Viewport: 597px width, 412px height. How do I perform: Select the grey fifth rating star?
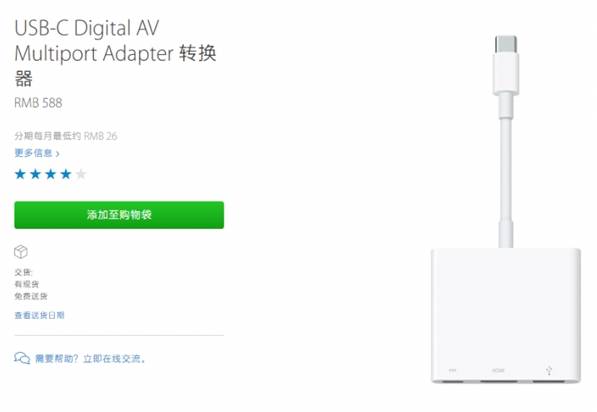pos(81,174)
